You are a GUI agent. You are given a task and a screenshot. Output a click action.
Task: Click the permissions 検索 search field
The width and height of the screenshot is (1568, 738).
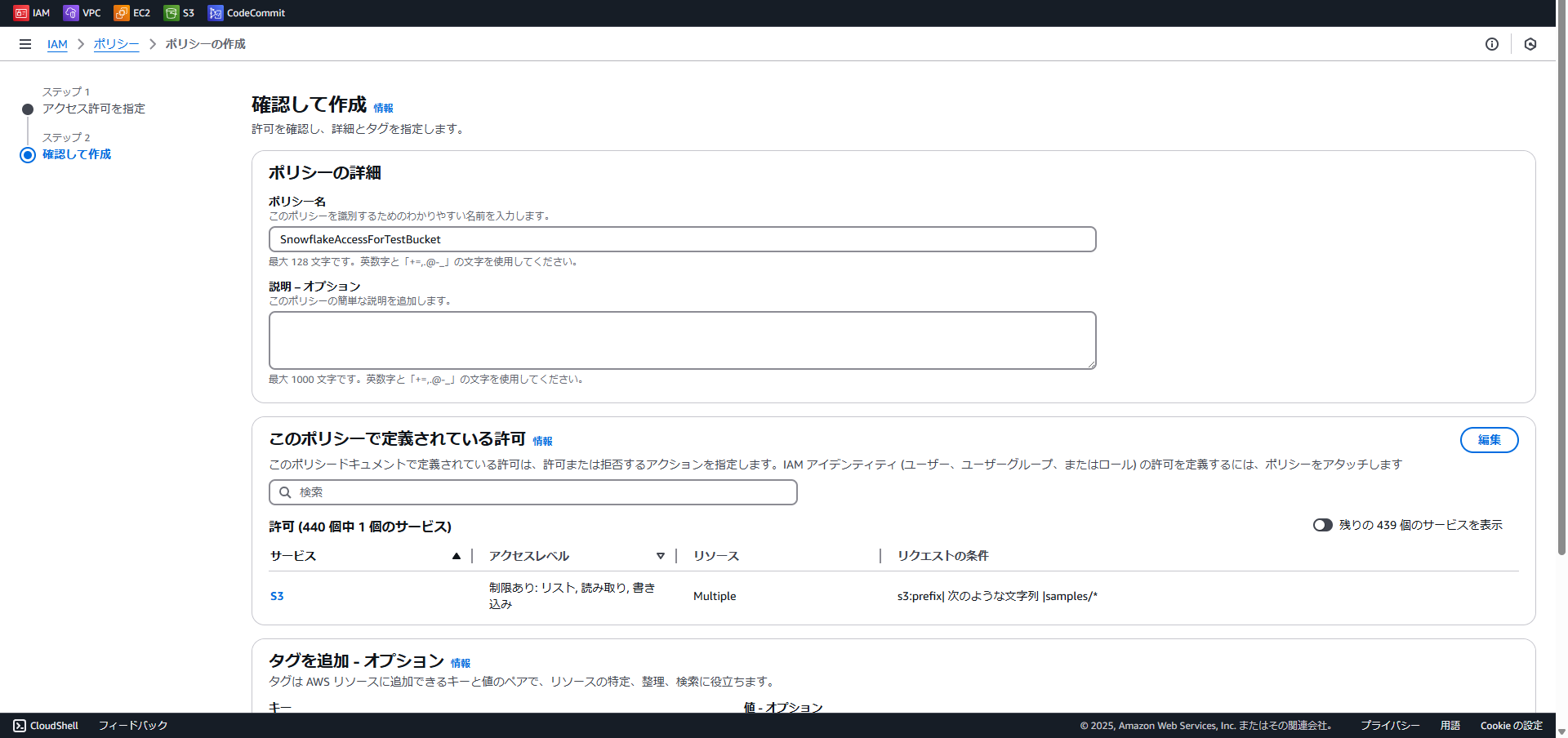tap(533, 492)
